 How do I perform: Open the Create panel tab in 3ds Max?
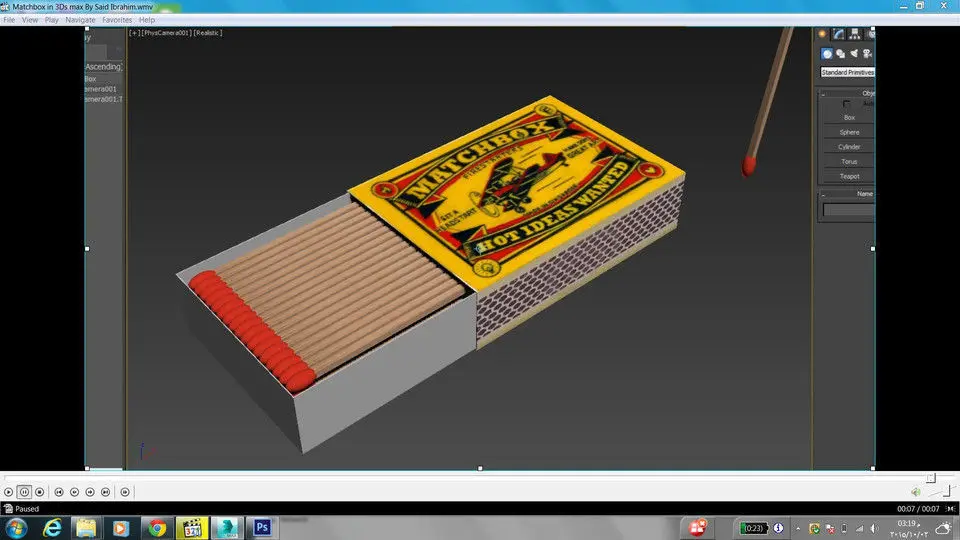pyautogui.click(x=822, y=34)
